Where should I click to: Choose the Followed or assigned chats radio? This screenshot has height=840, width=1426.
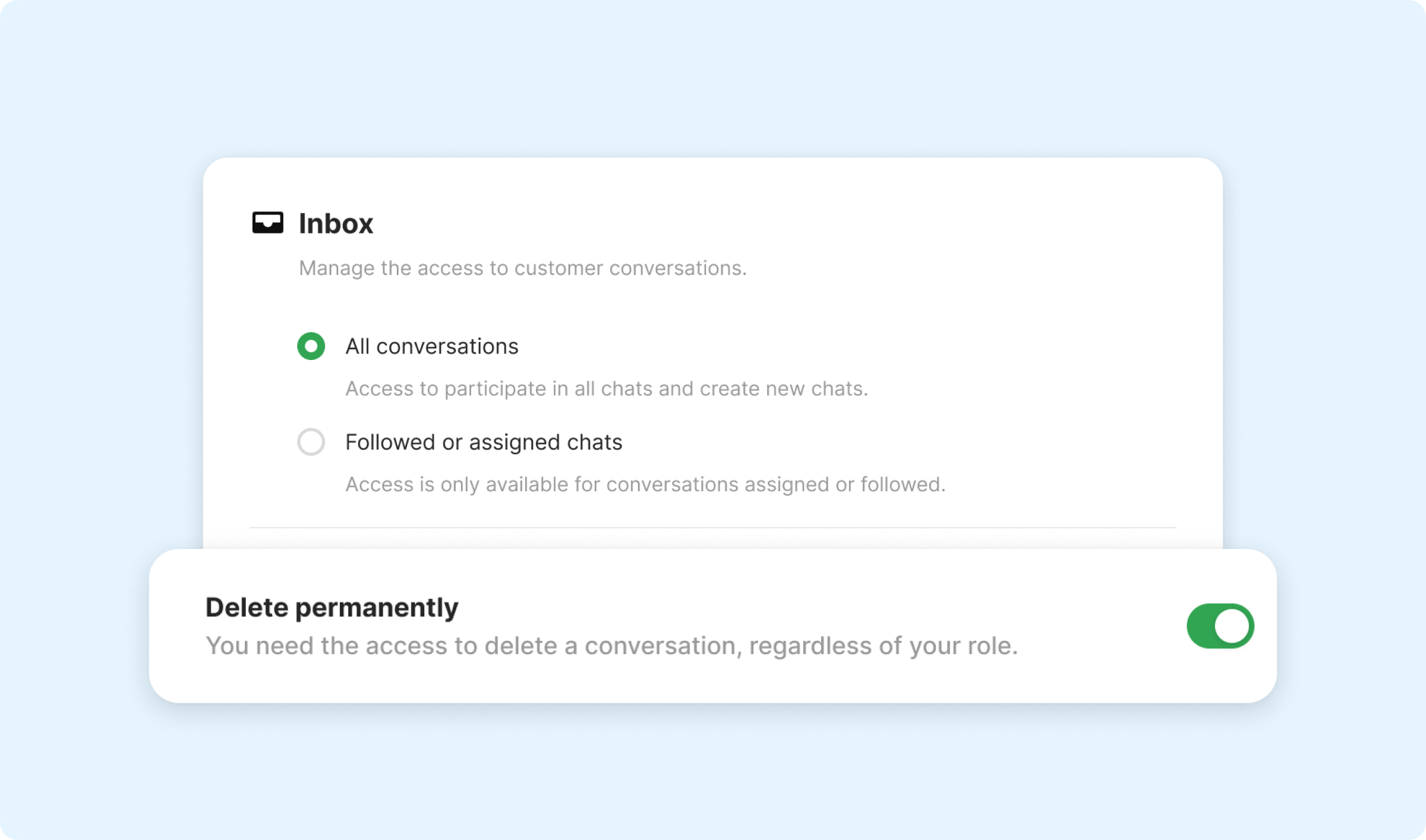click(311, 442)
